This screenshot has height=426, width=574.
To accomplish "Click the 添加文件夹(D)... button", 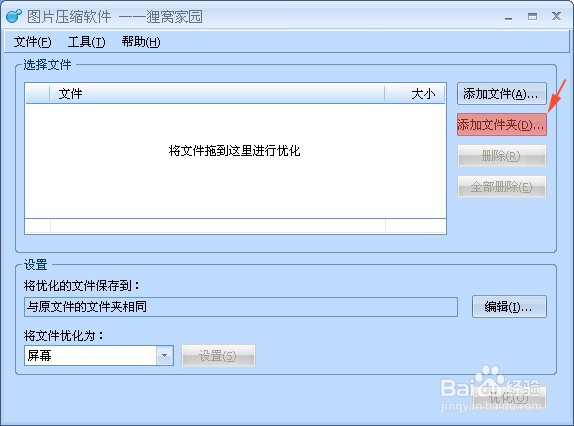I will pyautogui.click(x=502, y=125).
